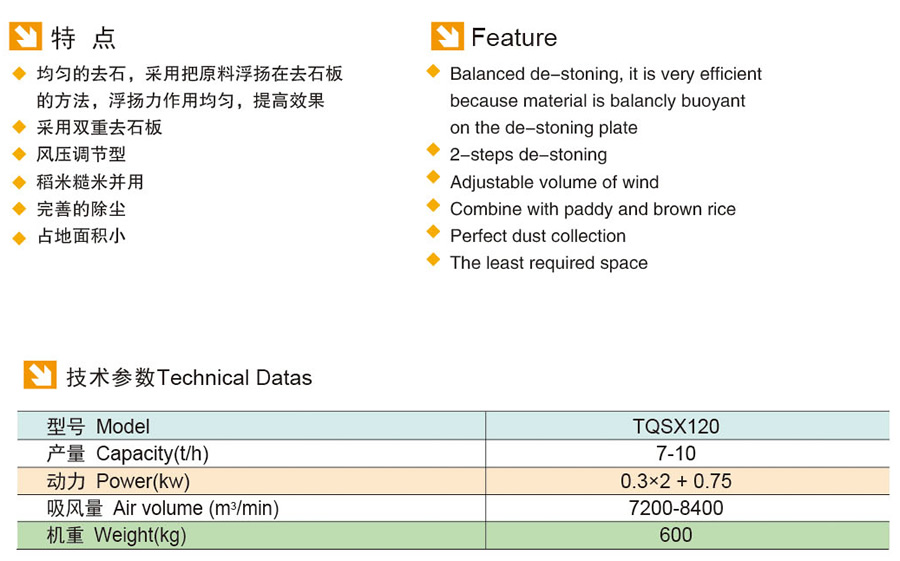Click the diamond bullet before 采用双重去石板
Viewport: 900px width, 561px height.
click(18, 126)
